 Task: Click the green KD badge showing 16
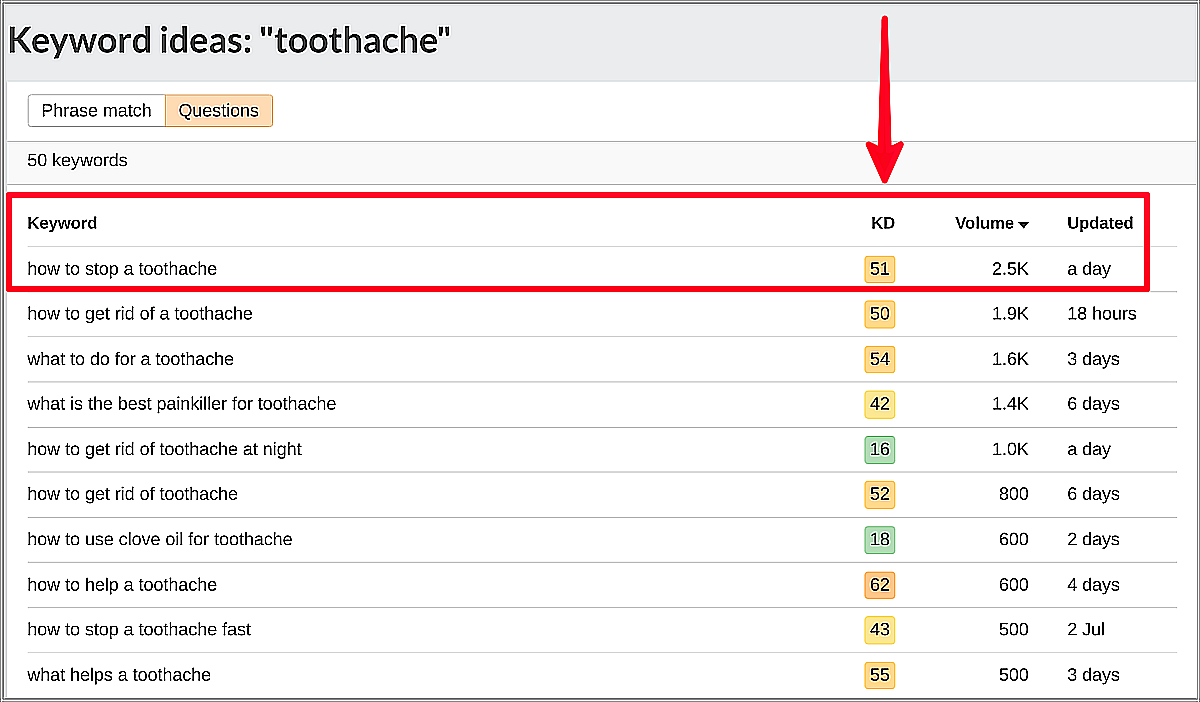click(879, 449)
